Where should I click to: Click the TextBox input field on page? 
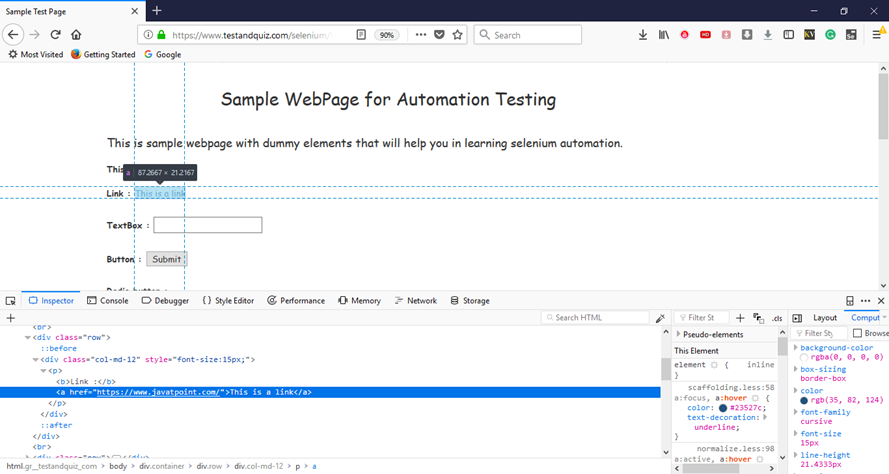click(x=208, y=225)
